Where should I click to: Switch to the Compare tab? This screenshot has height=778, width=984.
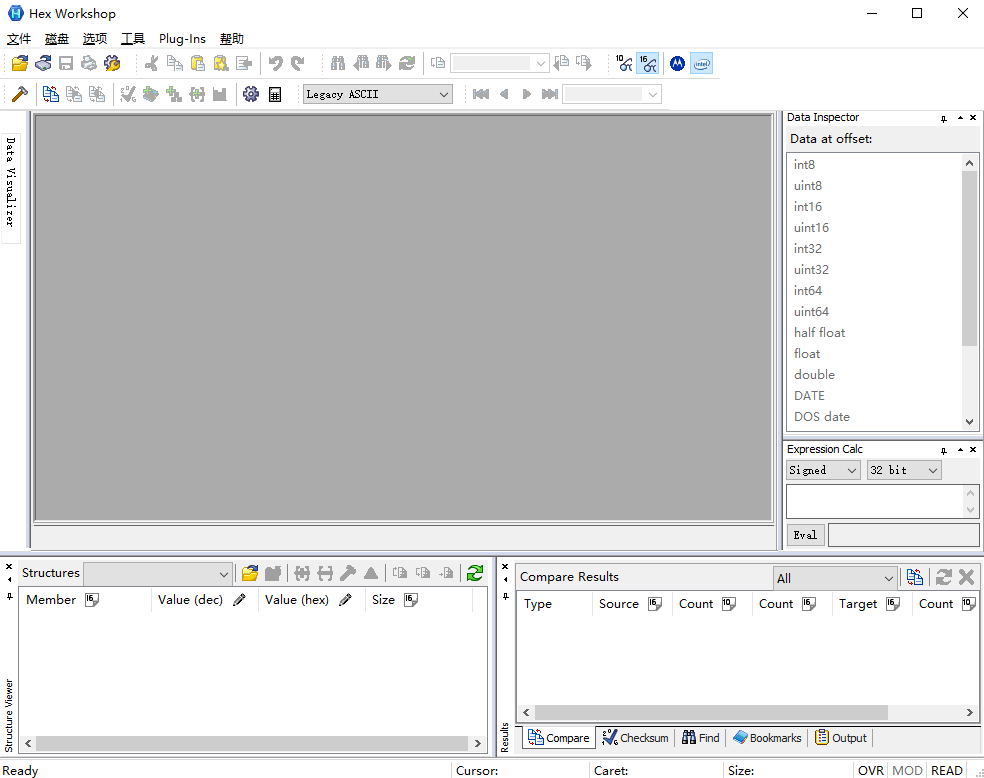[x=559, y=738]
